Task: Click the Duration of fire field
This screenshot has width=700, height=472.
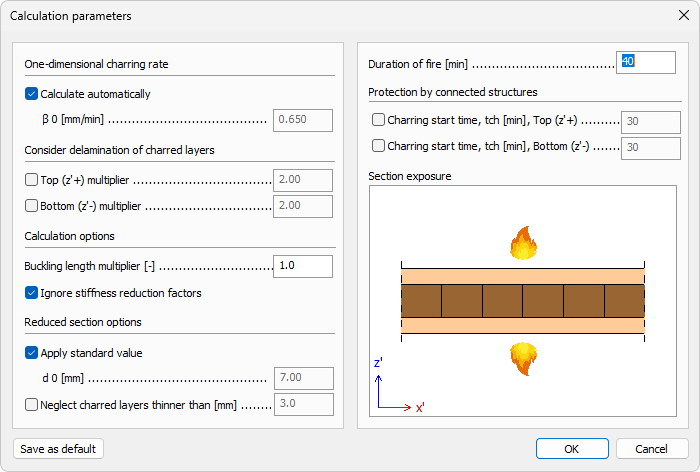Action: [646, 62]
